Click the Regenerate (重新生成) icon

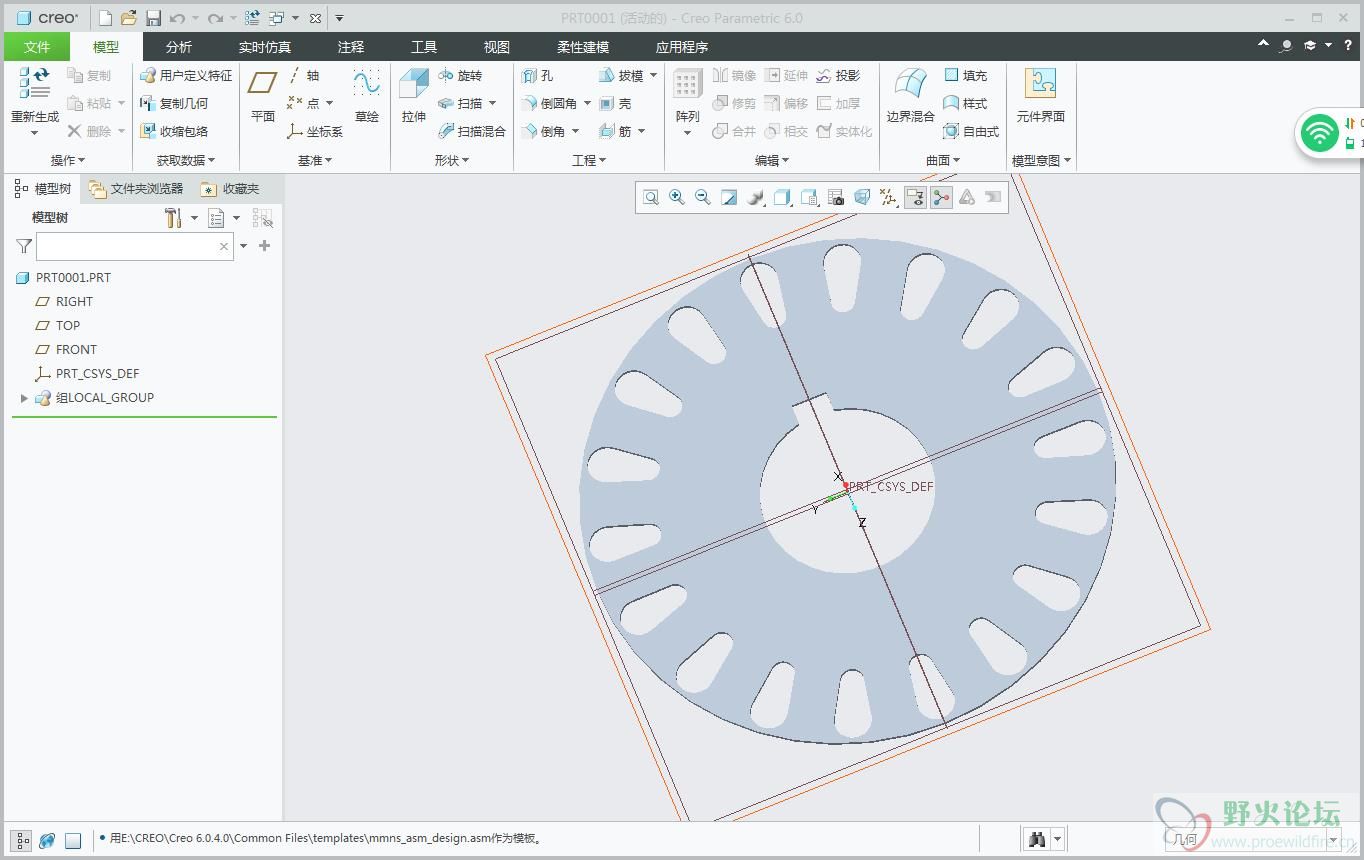[x=34, y=84]
